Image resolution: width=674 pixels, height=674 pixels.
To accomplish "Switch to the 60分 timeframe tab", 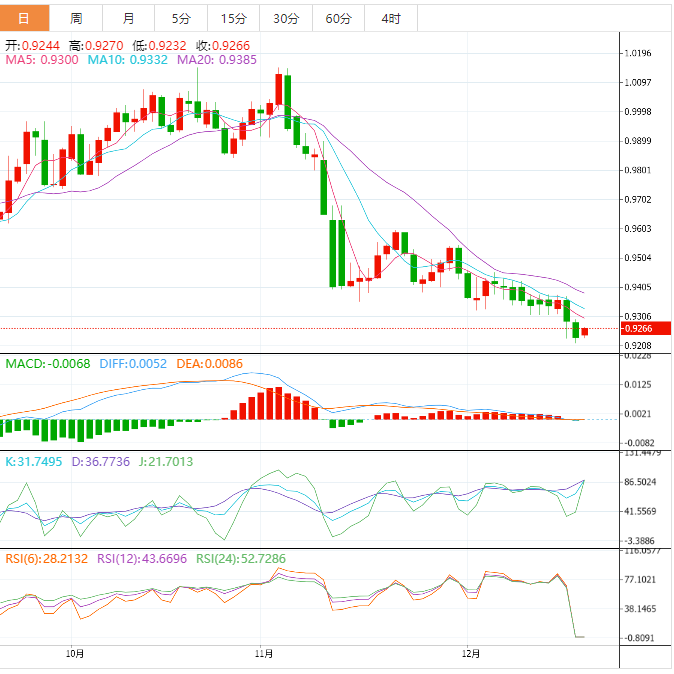I will tap(338, 18).
